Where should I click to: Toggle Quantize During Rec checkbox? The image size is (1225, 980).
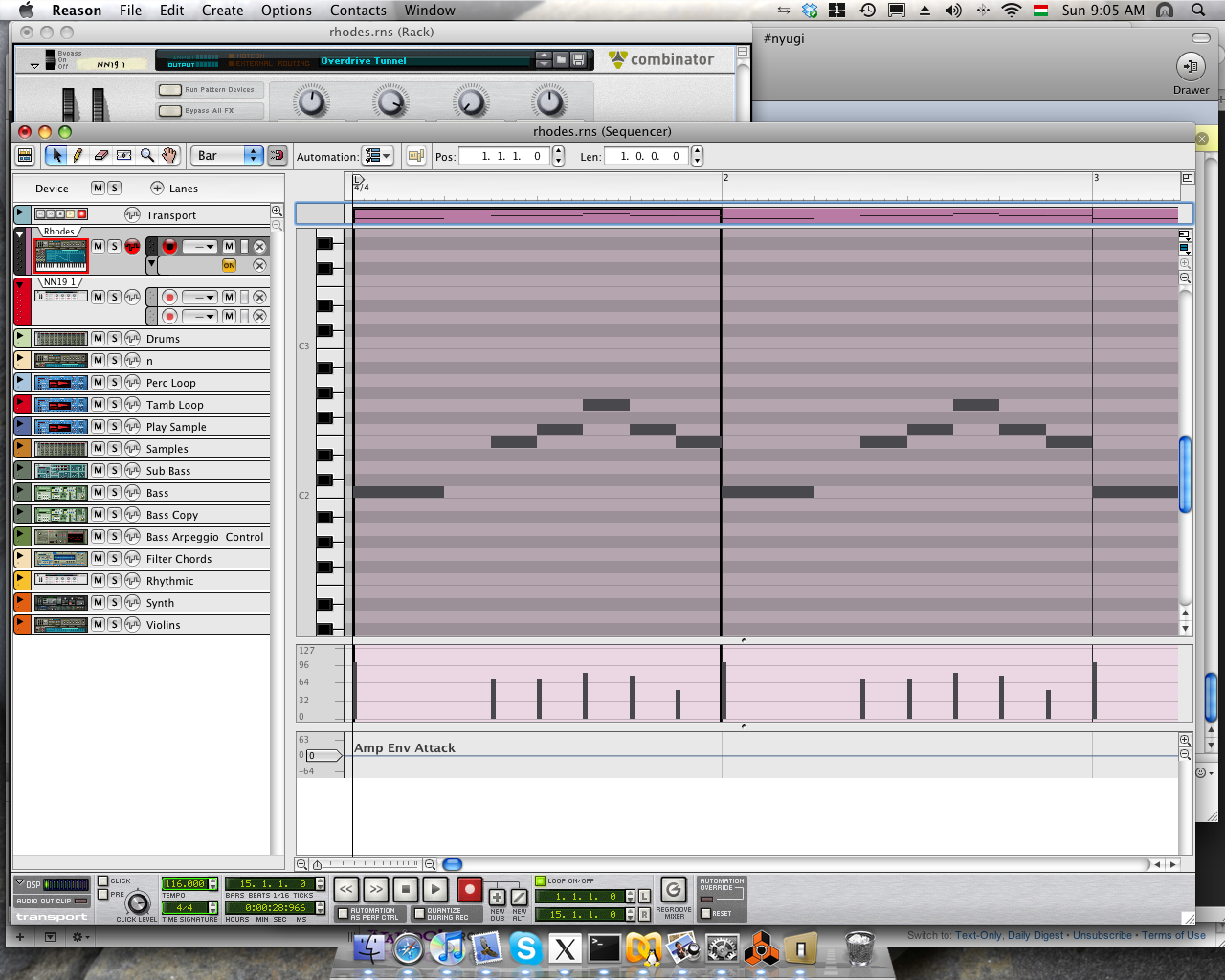click(419, 914)
